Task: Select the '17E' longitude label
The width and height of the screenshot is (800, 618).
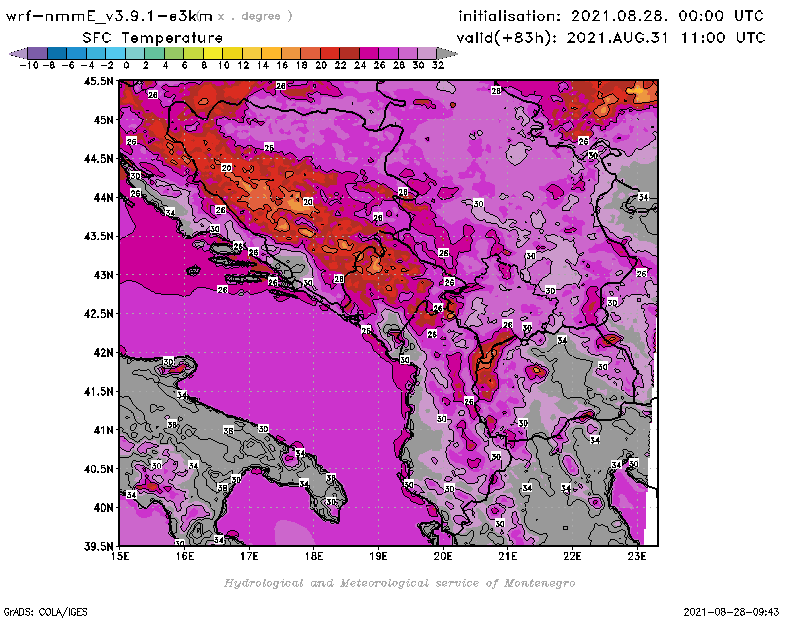Action: pos(249,556)
